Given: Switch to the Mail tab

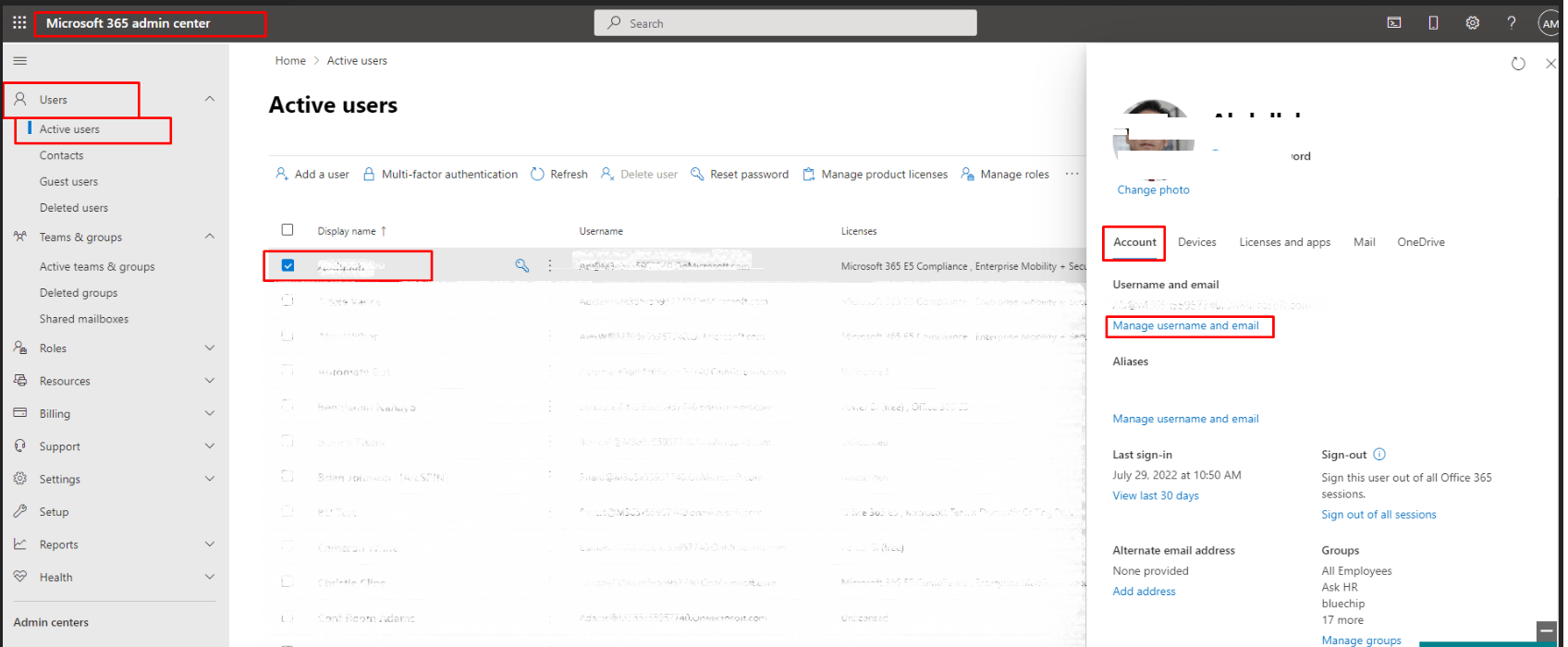Looking at the screenshot, I should click(1365, 242).
